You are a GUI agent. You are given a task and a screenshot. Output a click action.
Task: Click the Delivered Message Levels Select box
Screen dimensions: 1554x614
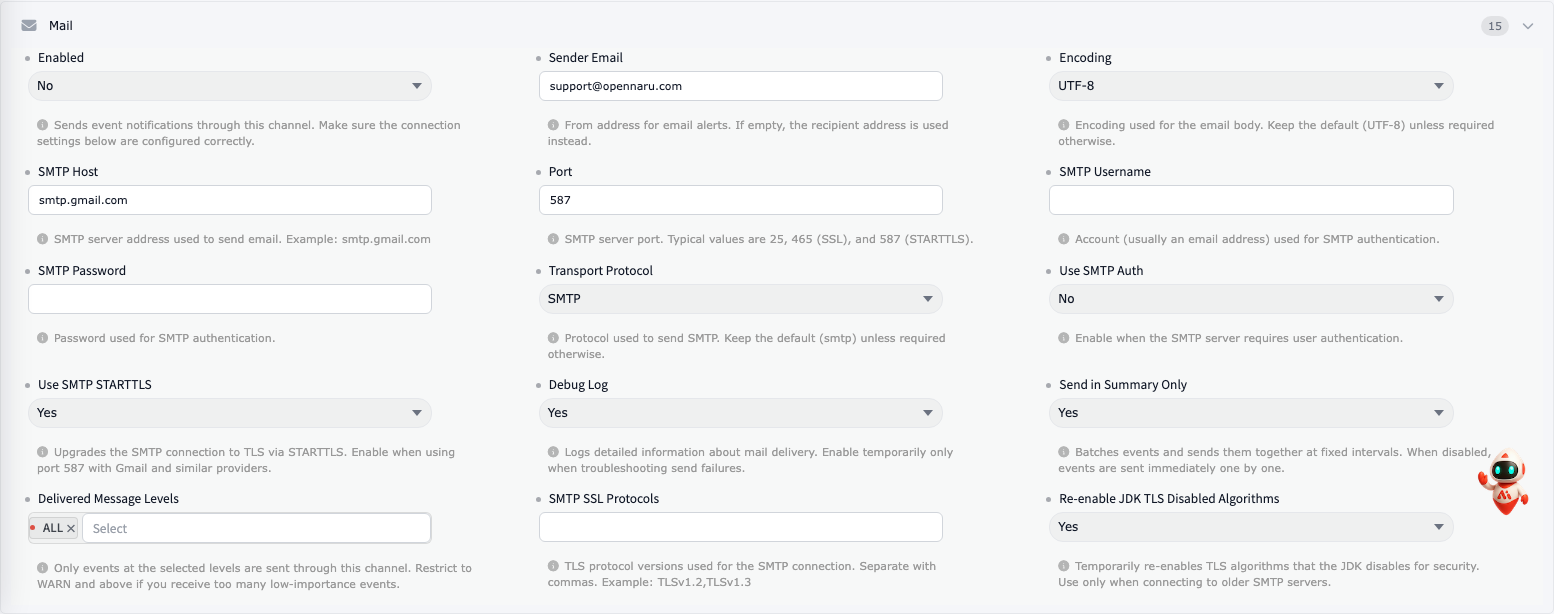(x=256, y=528)
